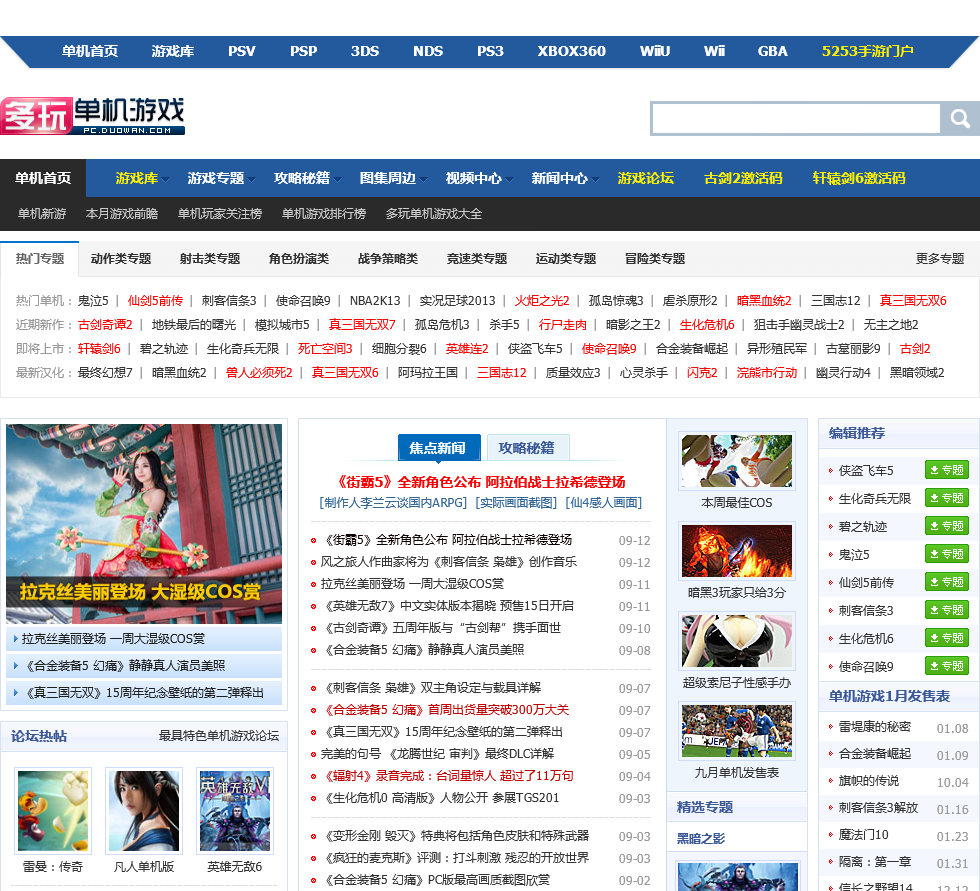Image resolution: width=980 pixels, height=891 pixels.
Task: Open PSV in the top bar
Action: (x=242, y=51)
